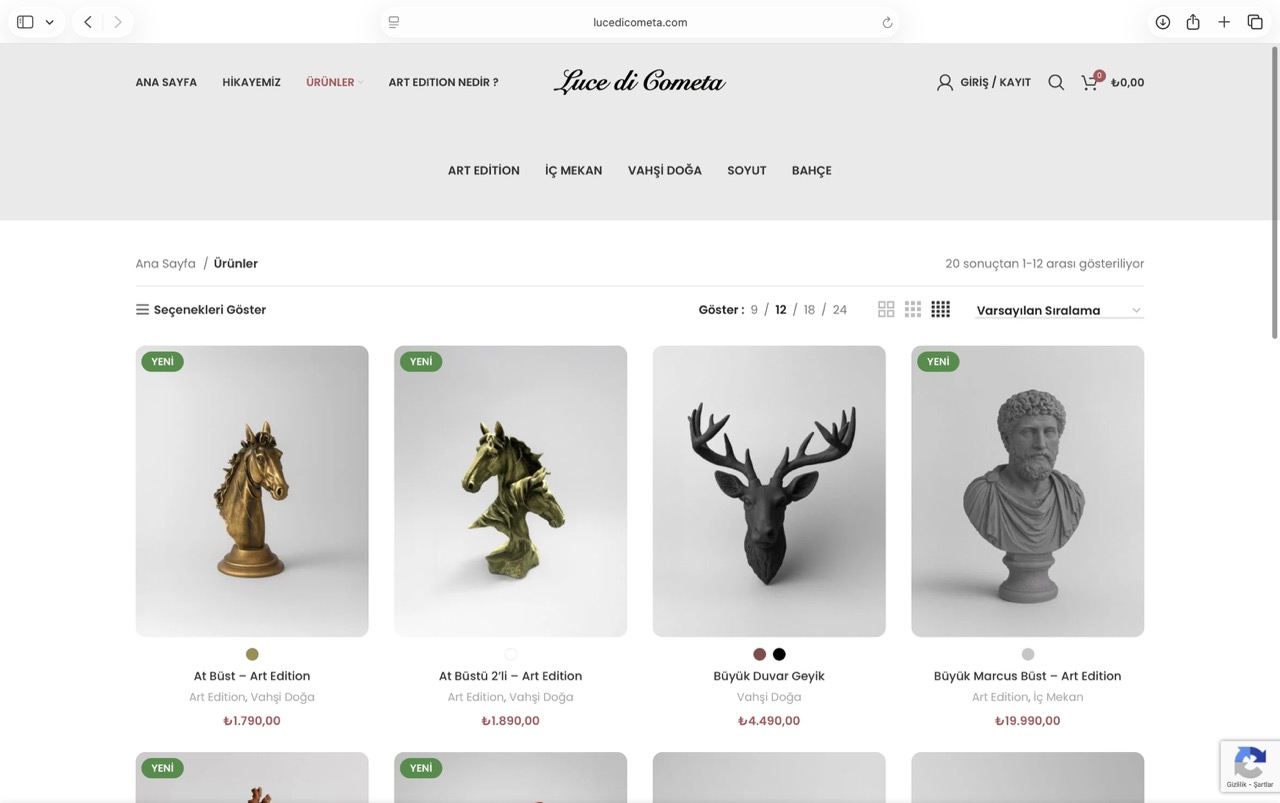Open the site search magnifier icon
The image size is (1280, 803).
(1056, 82)
